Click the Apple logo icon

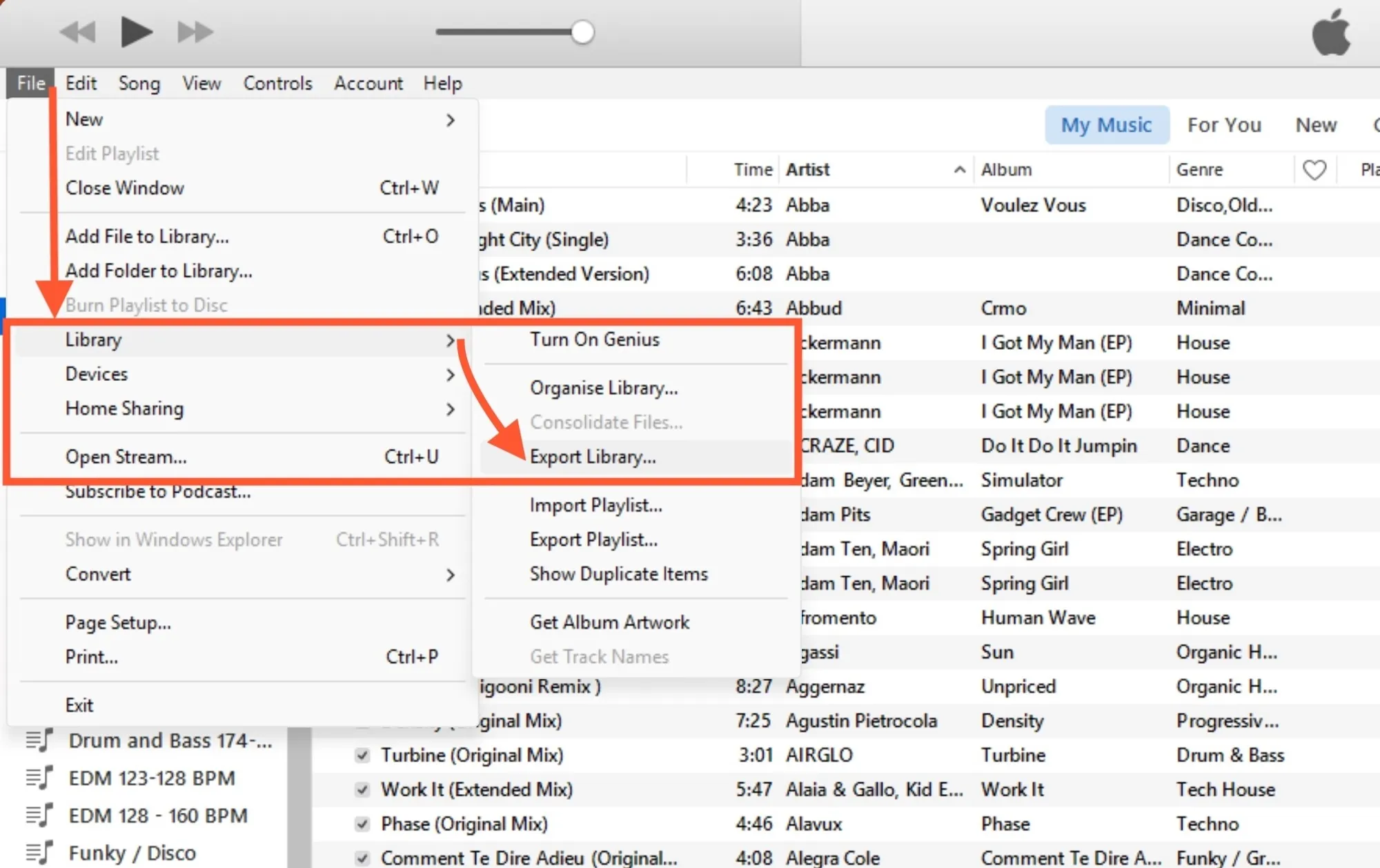click(1331, 32)
